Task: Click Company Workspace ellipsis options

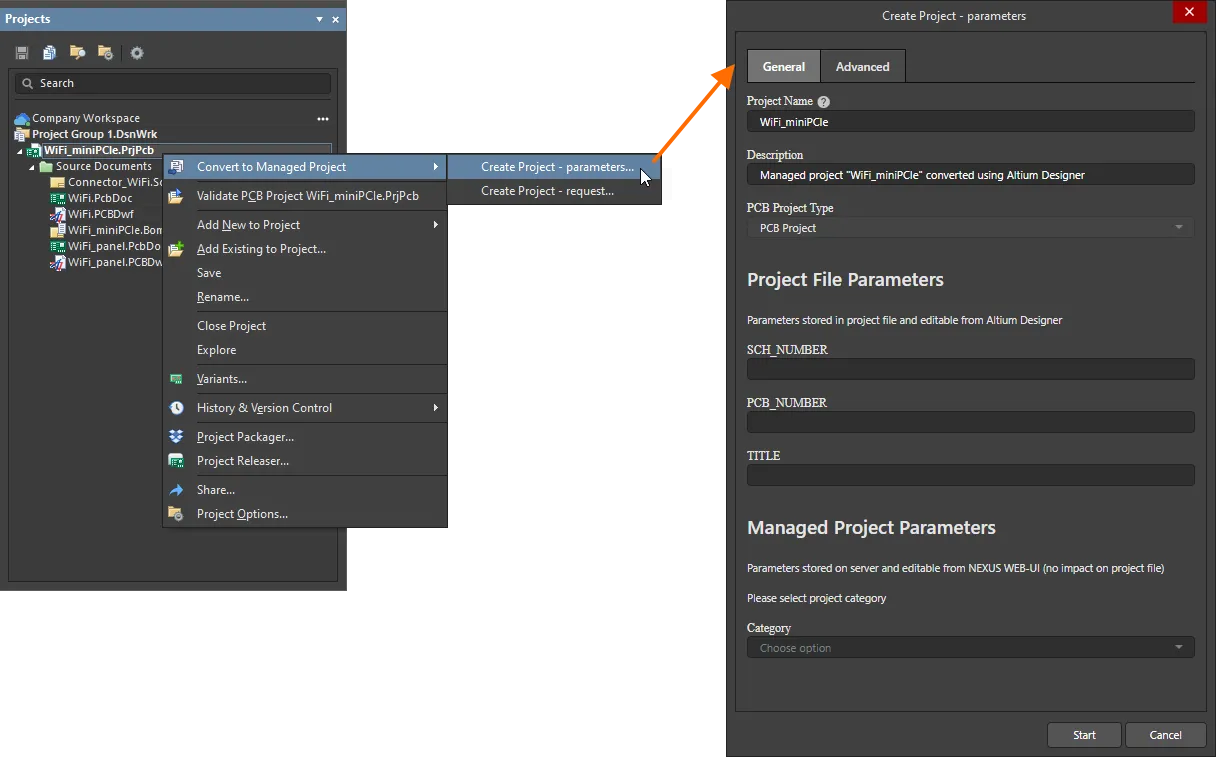Action: coord(323,119)
